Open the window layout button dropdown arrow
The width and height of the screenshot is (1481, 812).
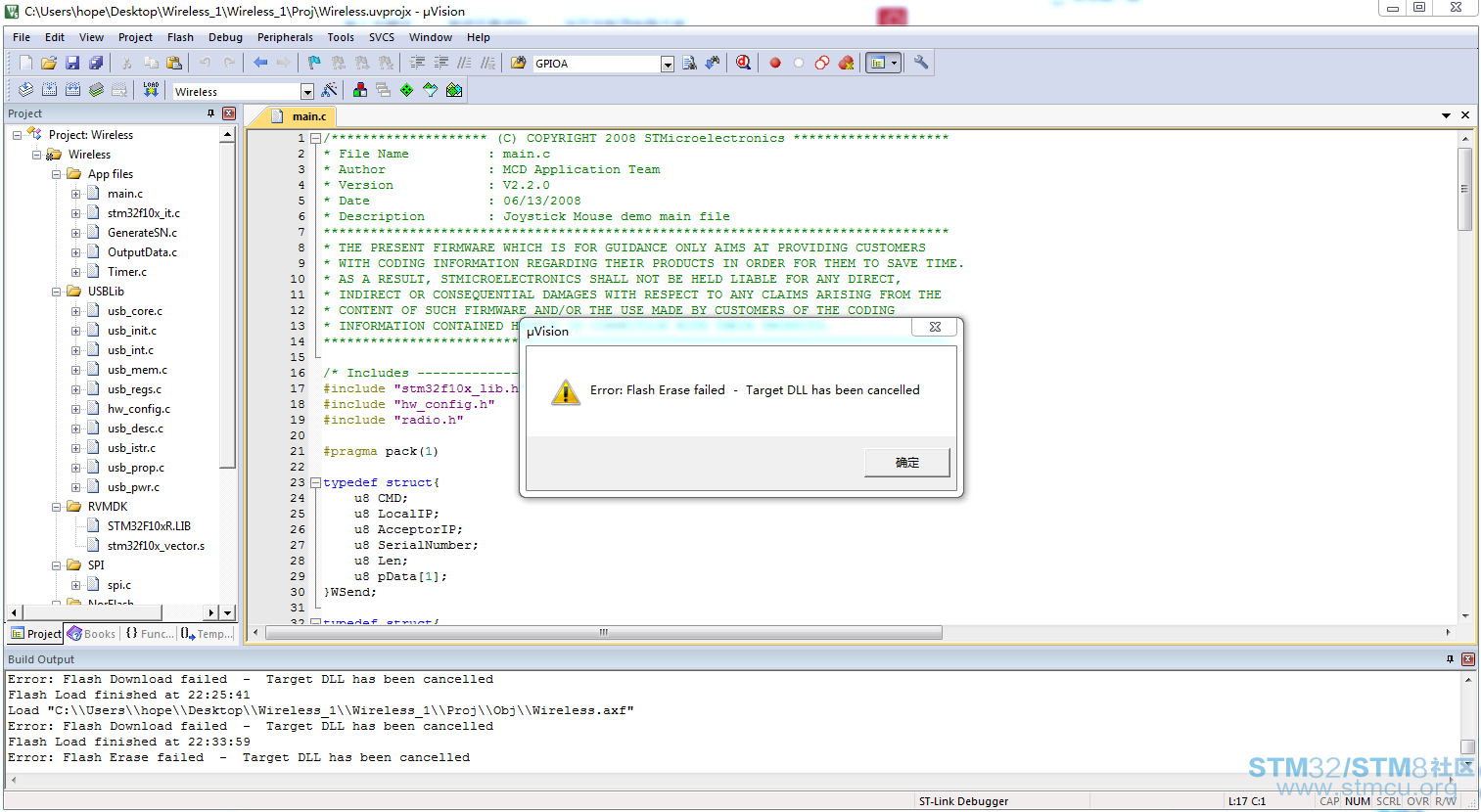895,63
